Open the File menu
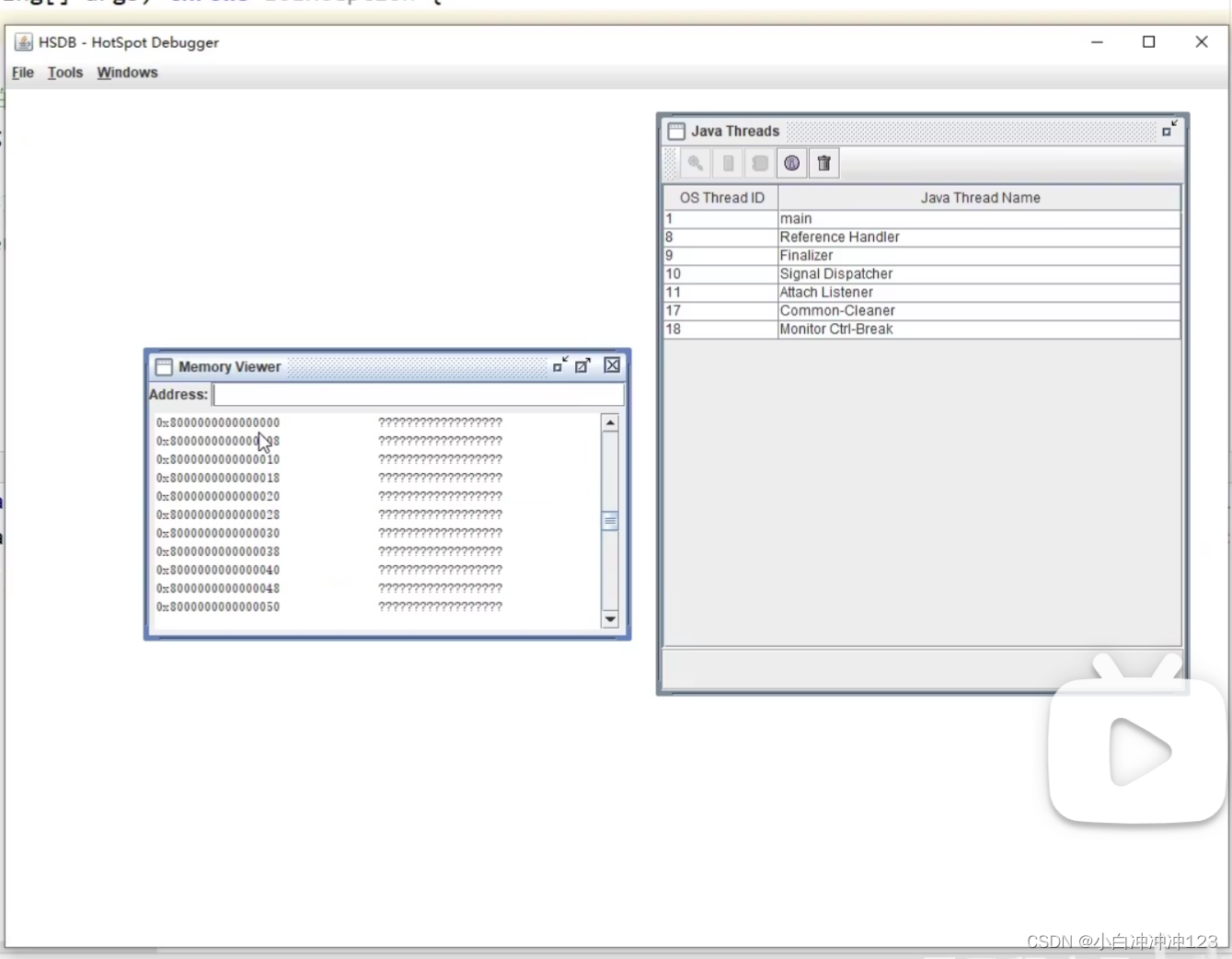 tap(23, 73)
